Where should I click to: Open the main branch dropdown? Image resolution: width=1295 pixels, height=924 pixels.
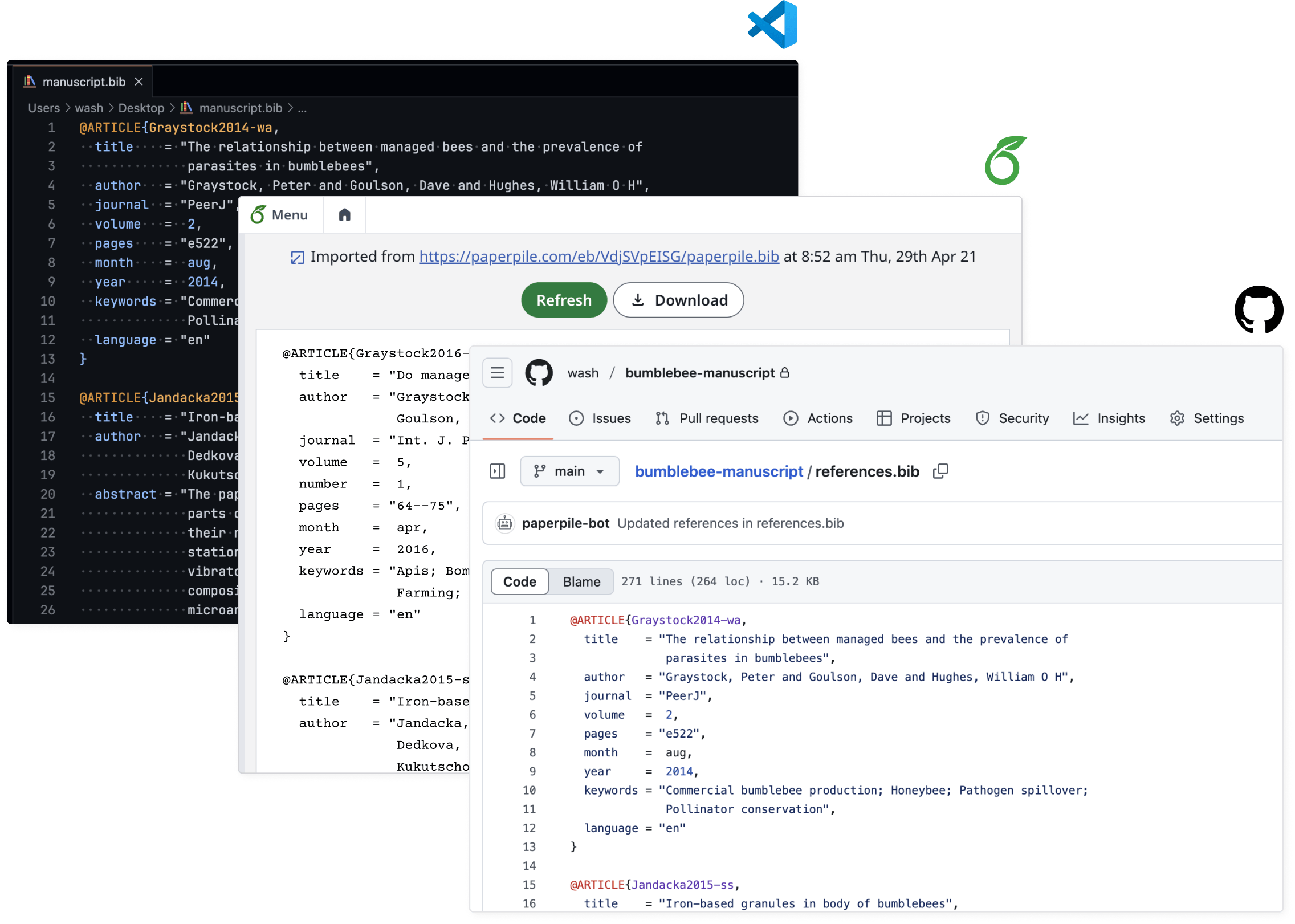(569, 471)
